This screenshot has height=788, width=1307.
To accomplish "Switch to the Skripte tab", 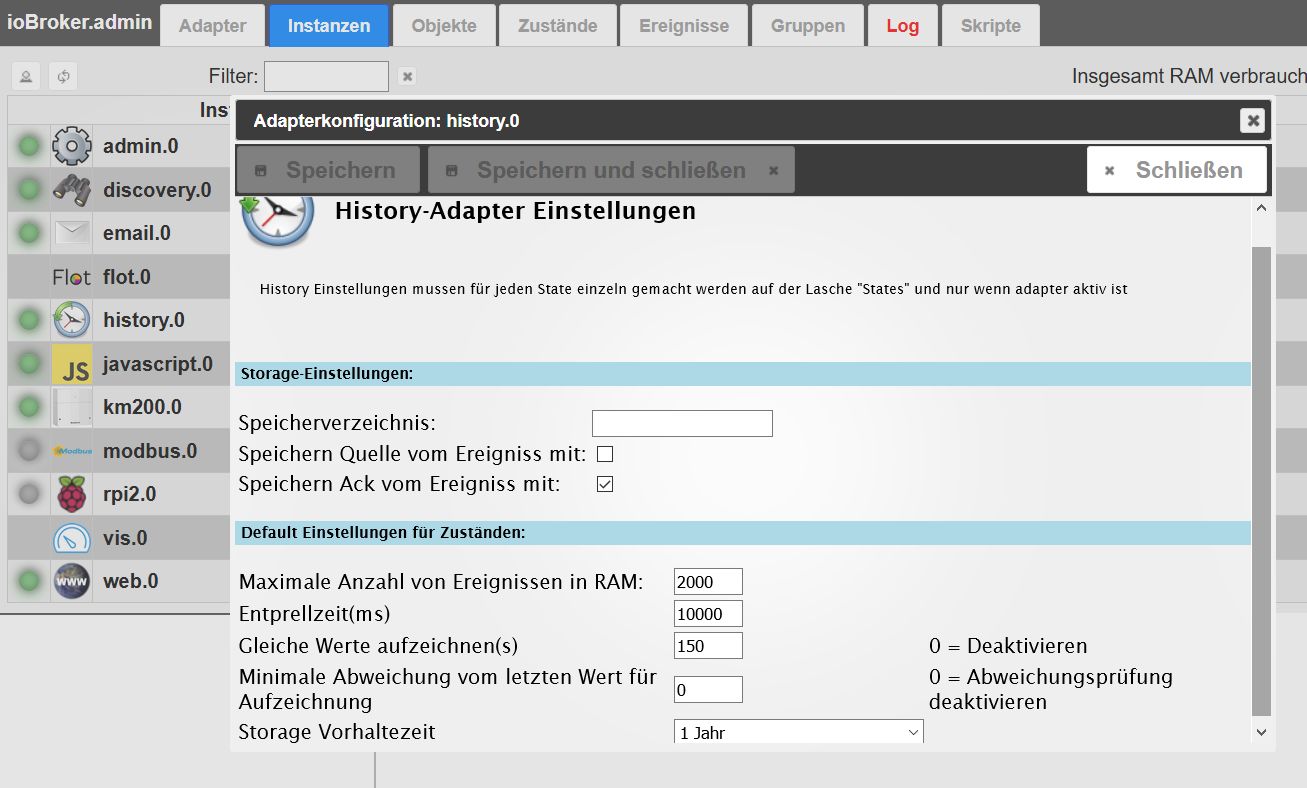I will [x=990, y=26].
